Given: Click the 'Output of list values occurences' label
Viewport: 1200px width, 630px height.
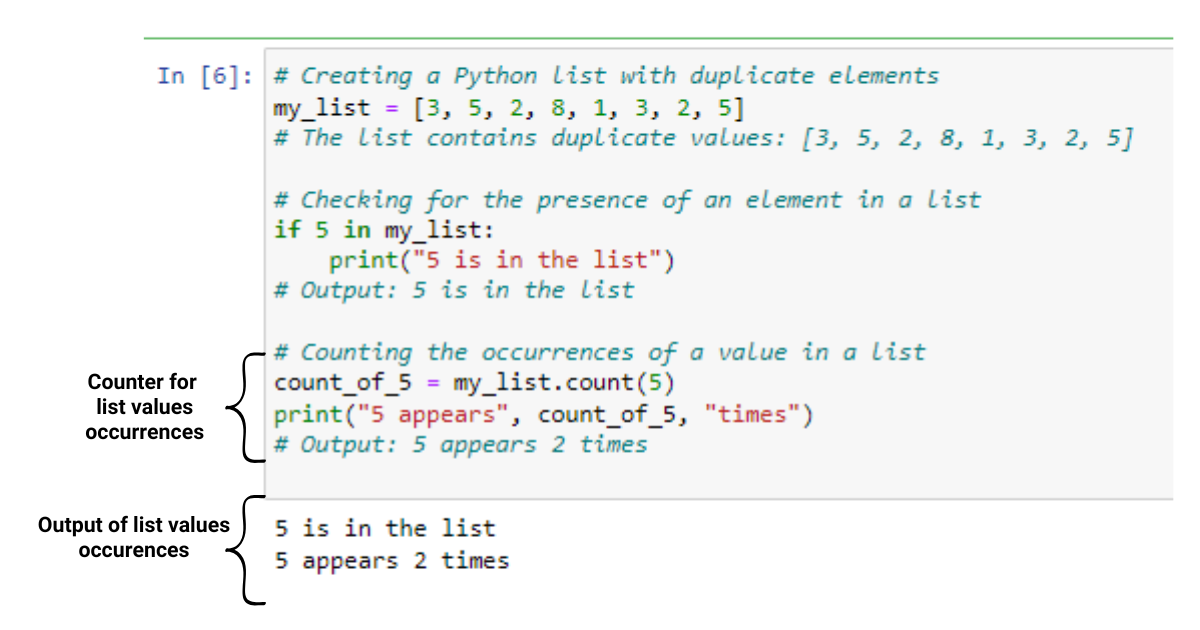Looking at the screenshot, I should [x=134, y=537].
